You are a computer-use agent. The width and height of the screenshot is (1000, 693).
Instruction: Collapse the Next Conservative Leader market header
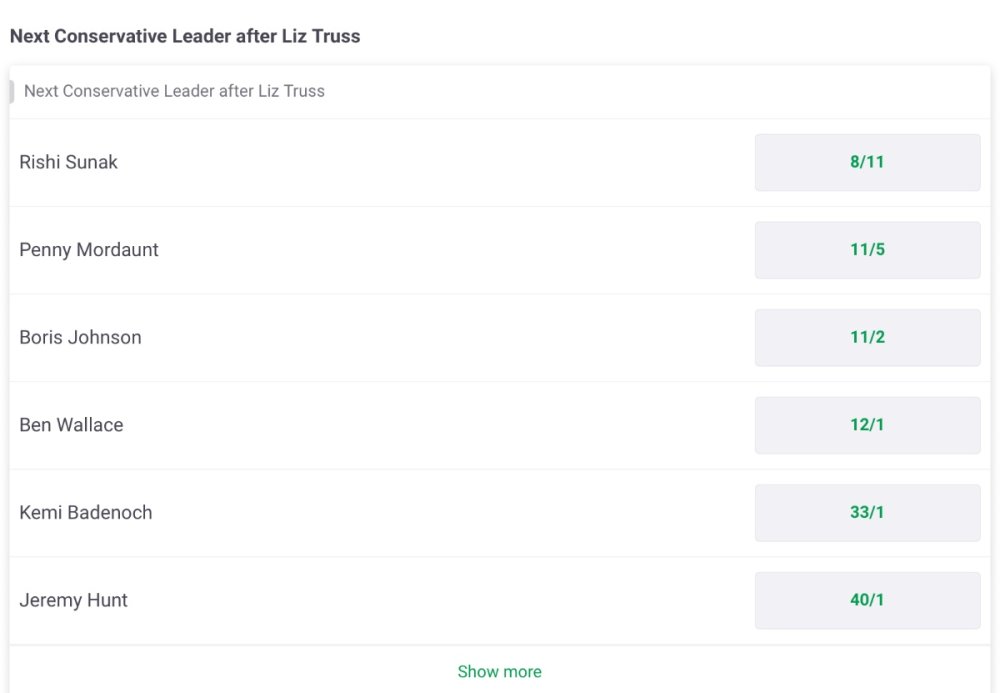click(x=174, y=91)
